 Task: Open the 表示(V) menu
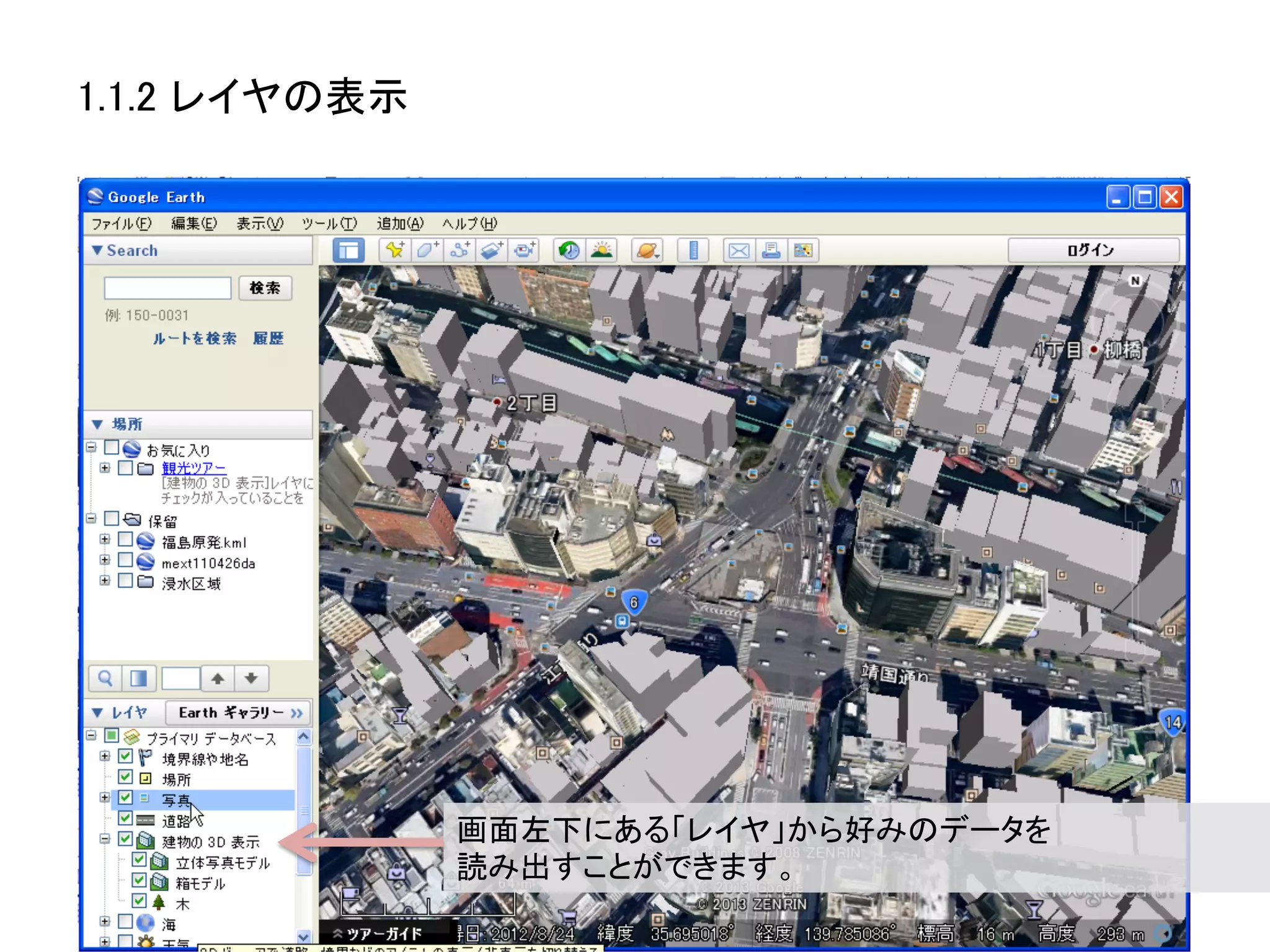260,224
